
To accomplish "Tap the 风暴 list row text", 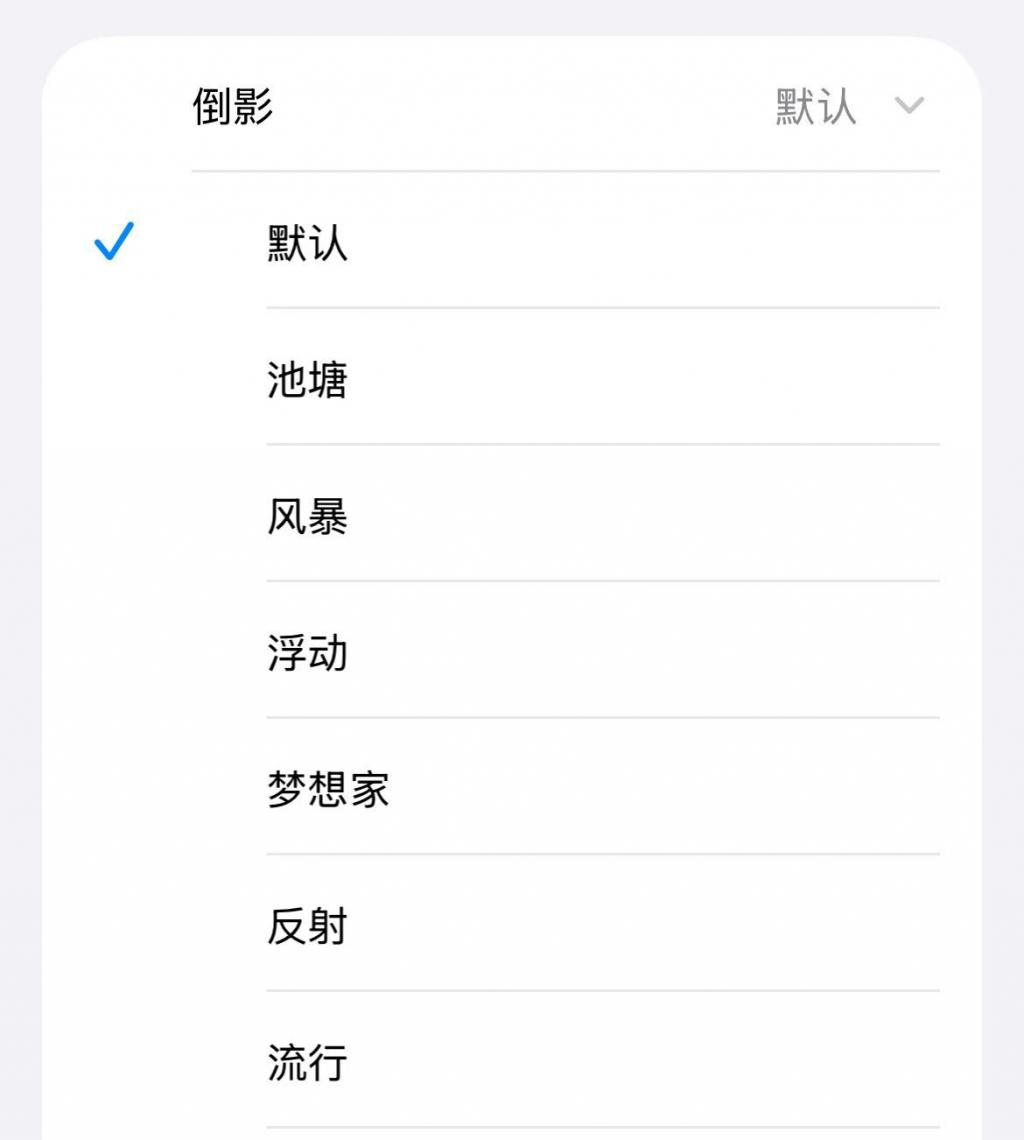I will (307, 515).
